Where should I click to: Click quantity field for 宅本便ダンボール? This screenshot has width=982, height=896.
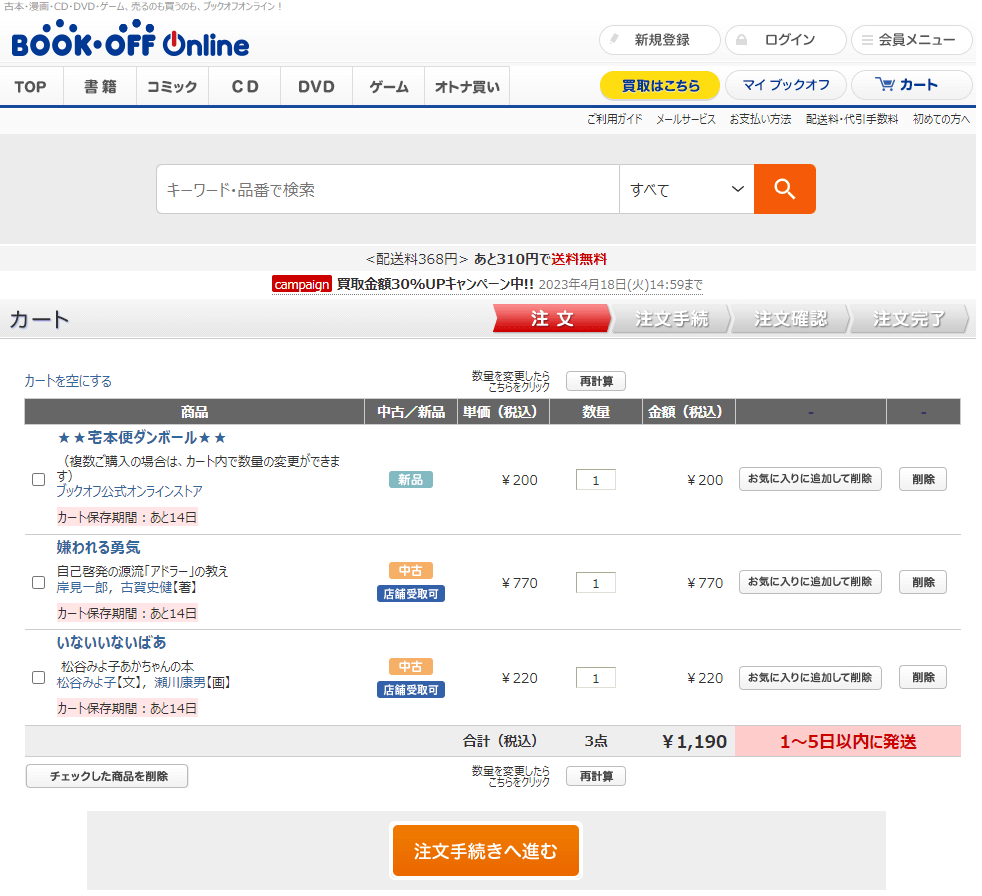tap(596, 480)
